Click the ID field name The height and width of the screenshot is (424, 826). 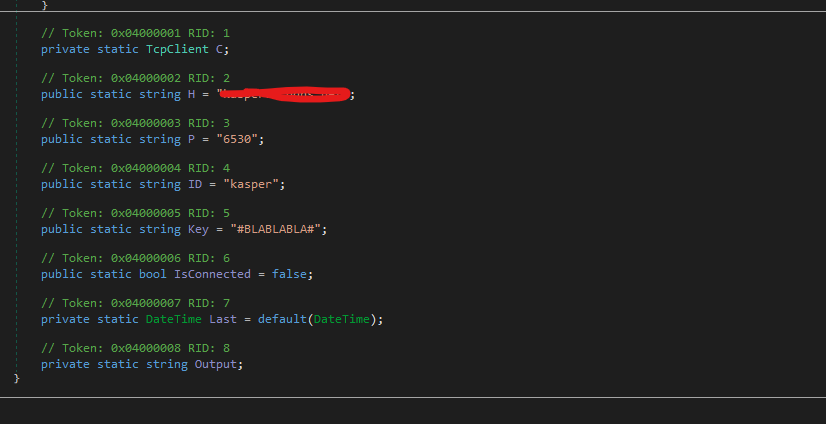tap(194, 184)
